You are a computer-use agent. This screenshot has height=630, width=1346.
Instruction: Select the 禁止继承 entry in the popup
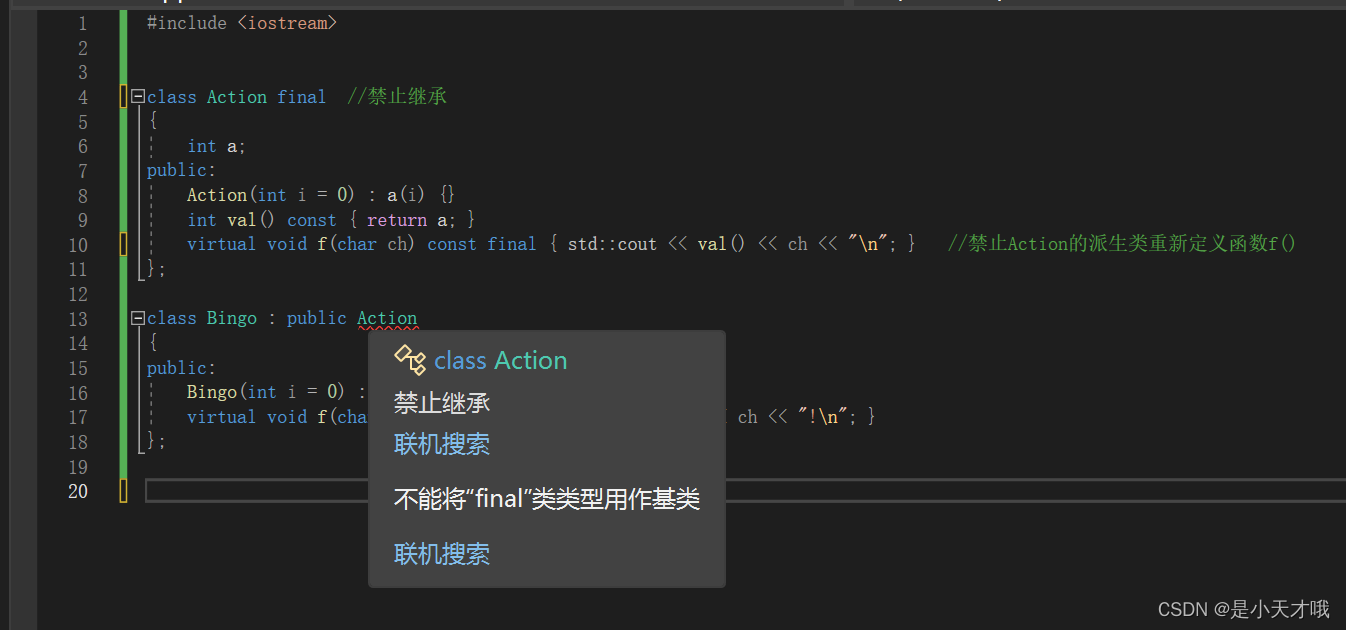[441, 403]
